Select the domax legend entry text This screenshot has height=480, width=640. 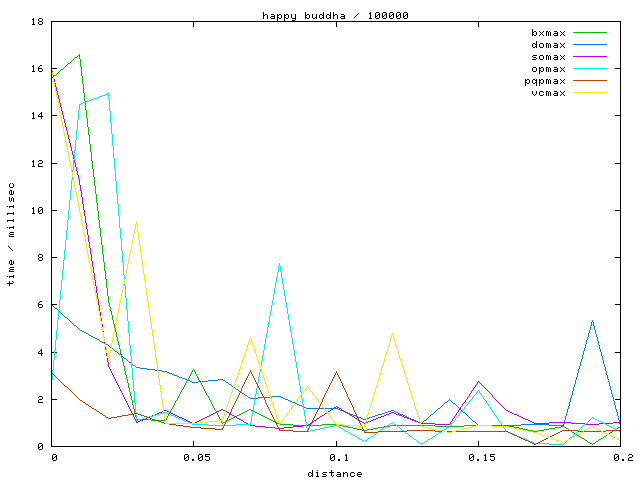click(x=548, y=45)
